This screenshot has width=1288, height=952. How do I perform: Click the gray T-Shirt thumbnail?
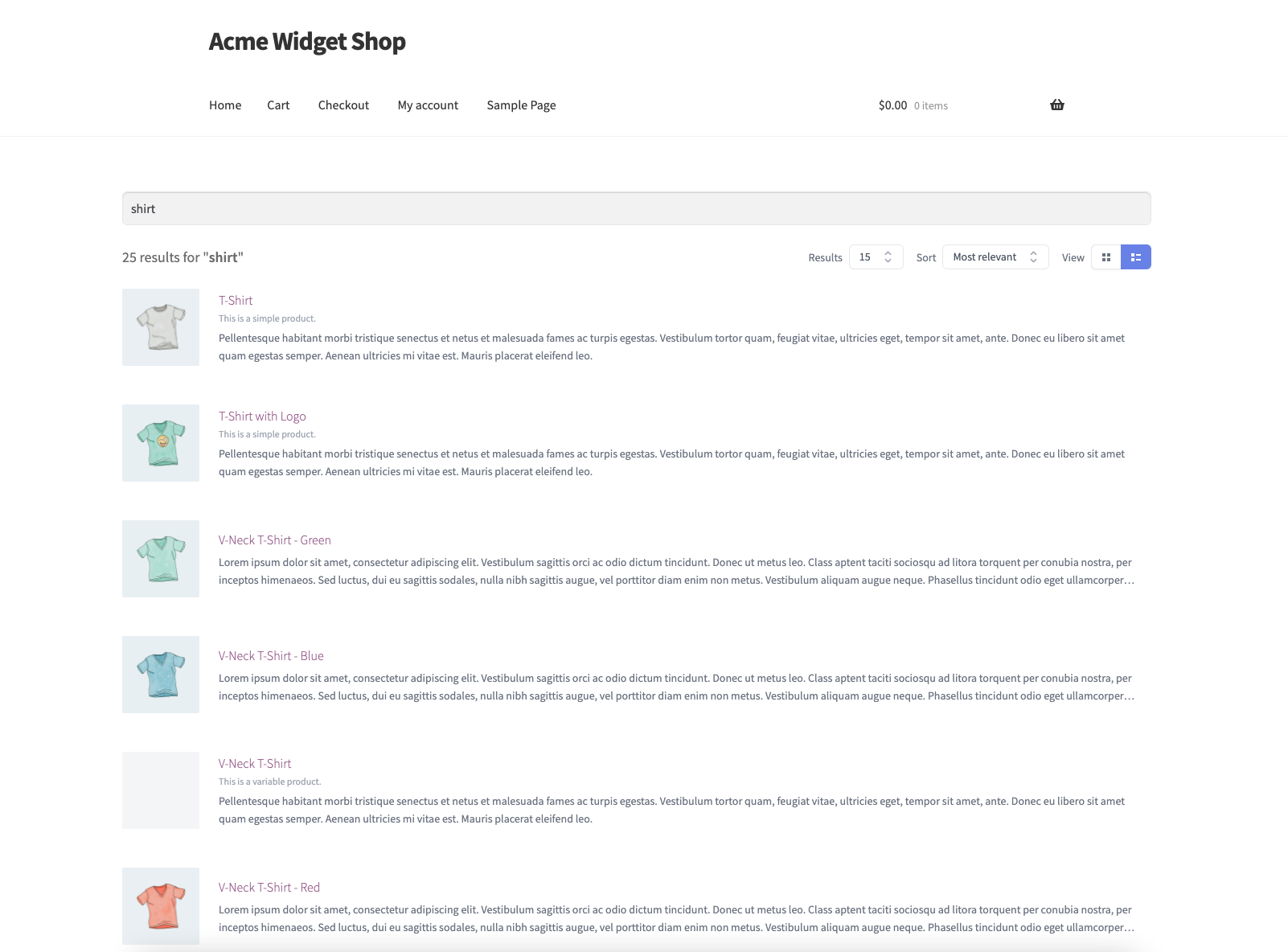[x=161, y=327]
